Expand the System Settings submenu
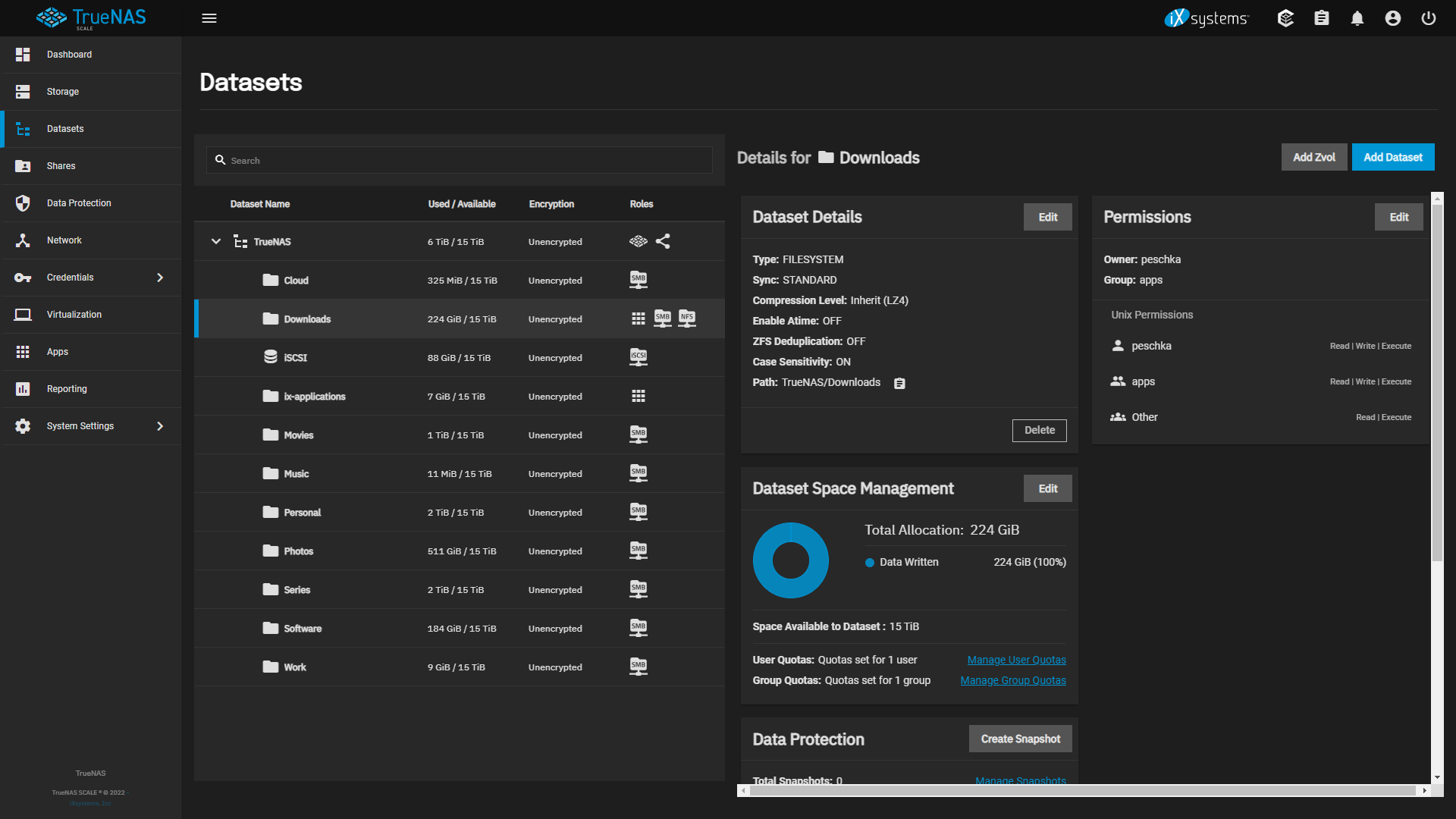1456x819 pixels. pos(160,426)
